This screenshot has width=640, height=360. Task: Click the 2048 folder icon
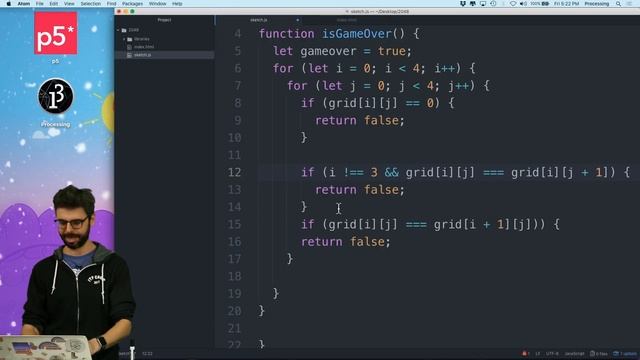[124, 30]
